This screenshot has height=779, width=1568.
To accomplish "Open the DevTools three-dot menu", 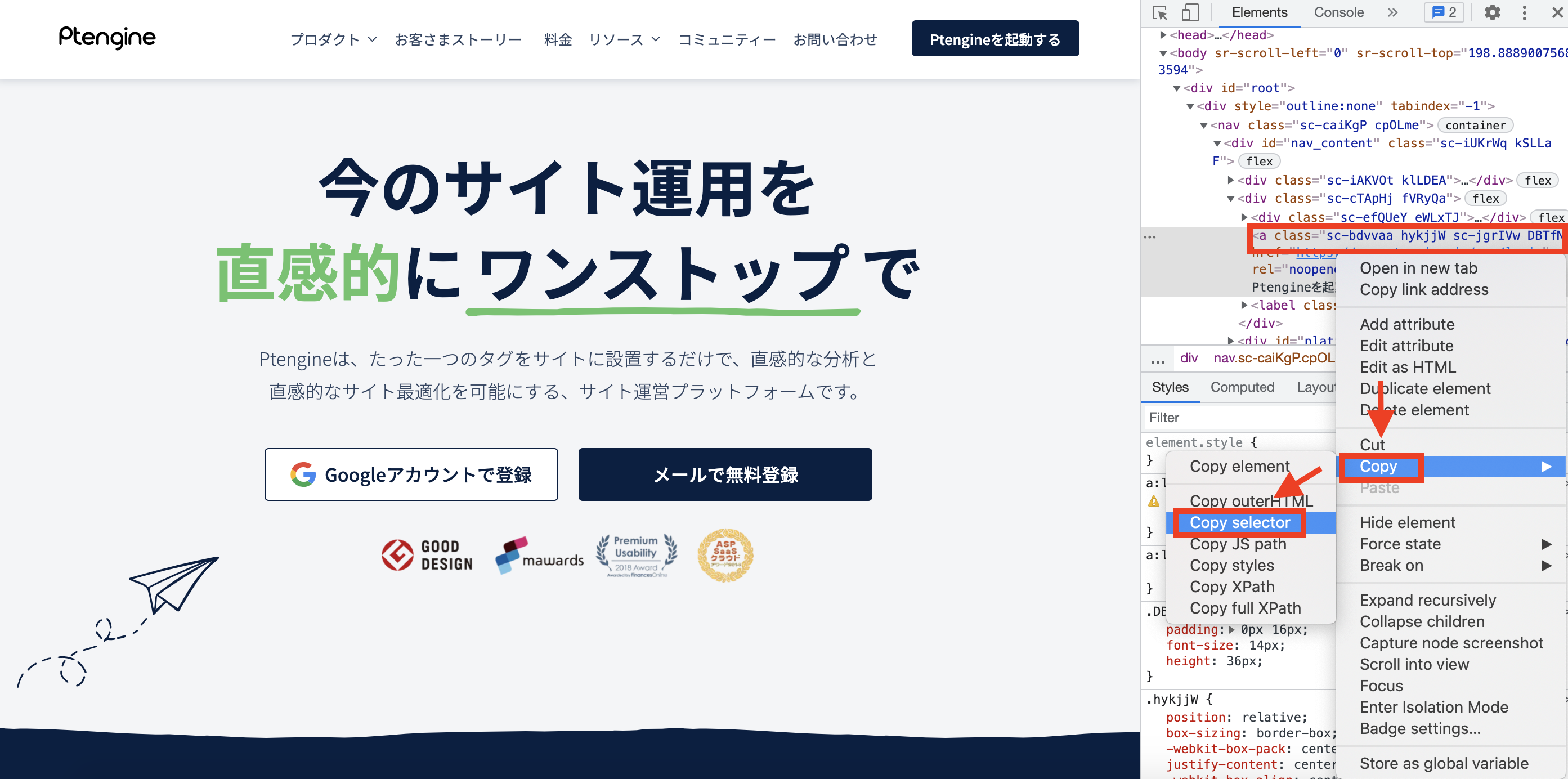I will point(1525,13).
